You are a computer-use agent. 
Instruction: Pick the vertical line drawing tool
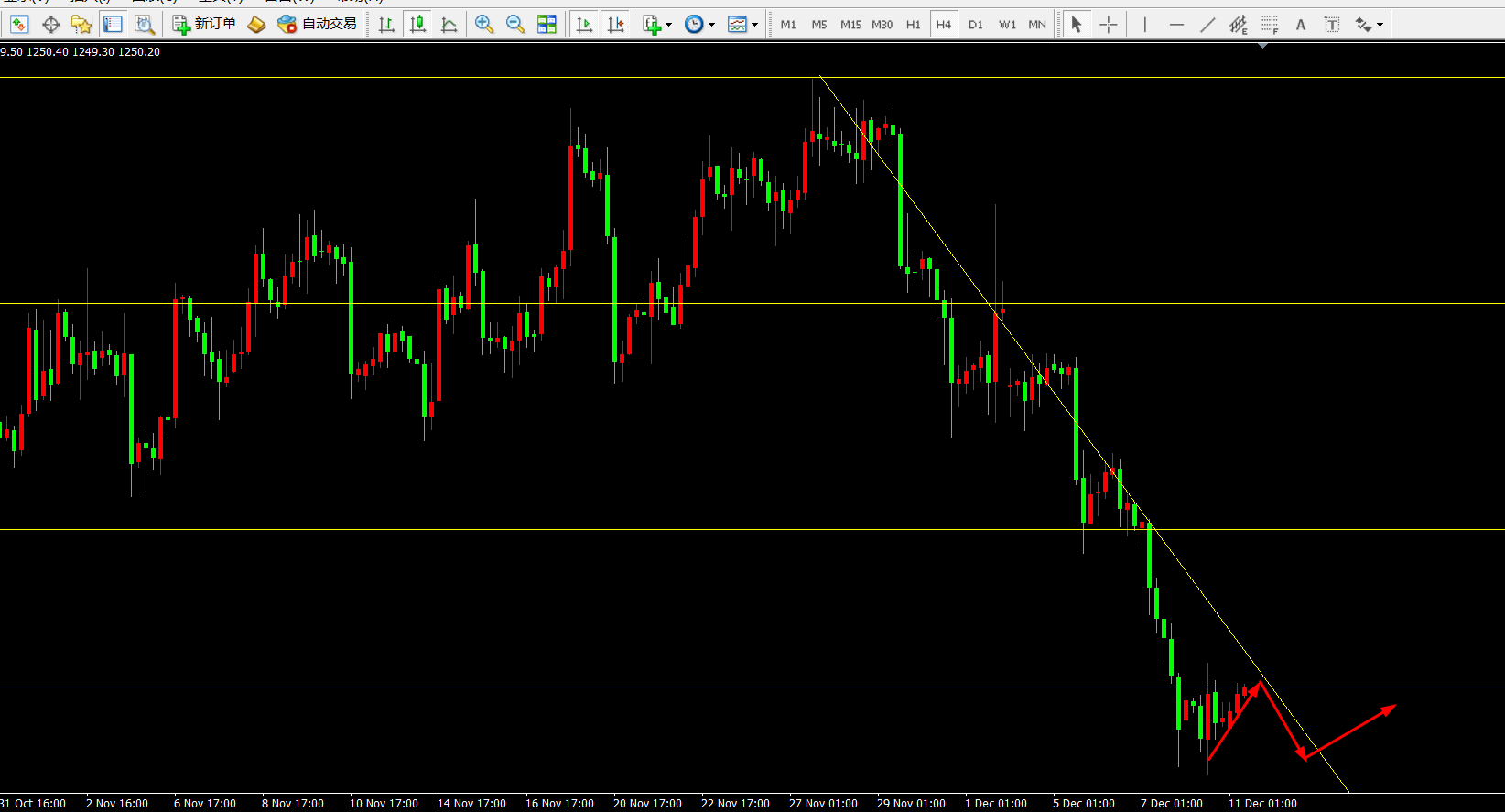click(x=1145, y=25)
